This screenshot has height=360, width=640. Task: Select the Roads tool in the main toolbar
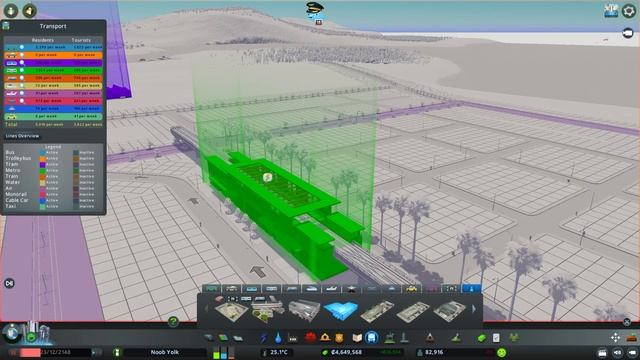pyautogui.click(x=209, y=338)
